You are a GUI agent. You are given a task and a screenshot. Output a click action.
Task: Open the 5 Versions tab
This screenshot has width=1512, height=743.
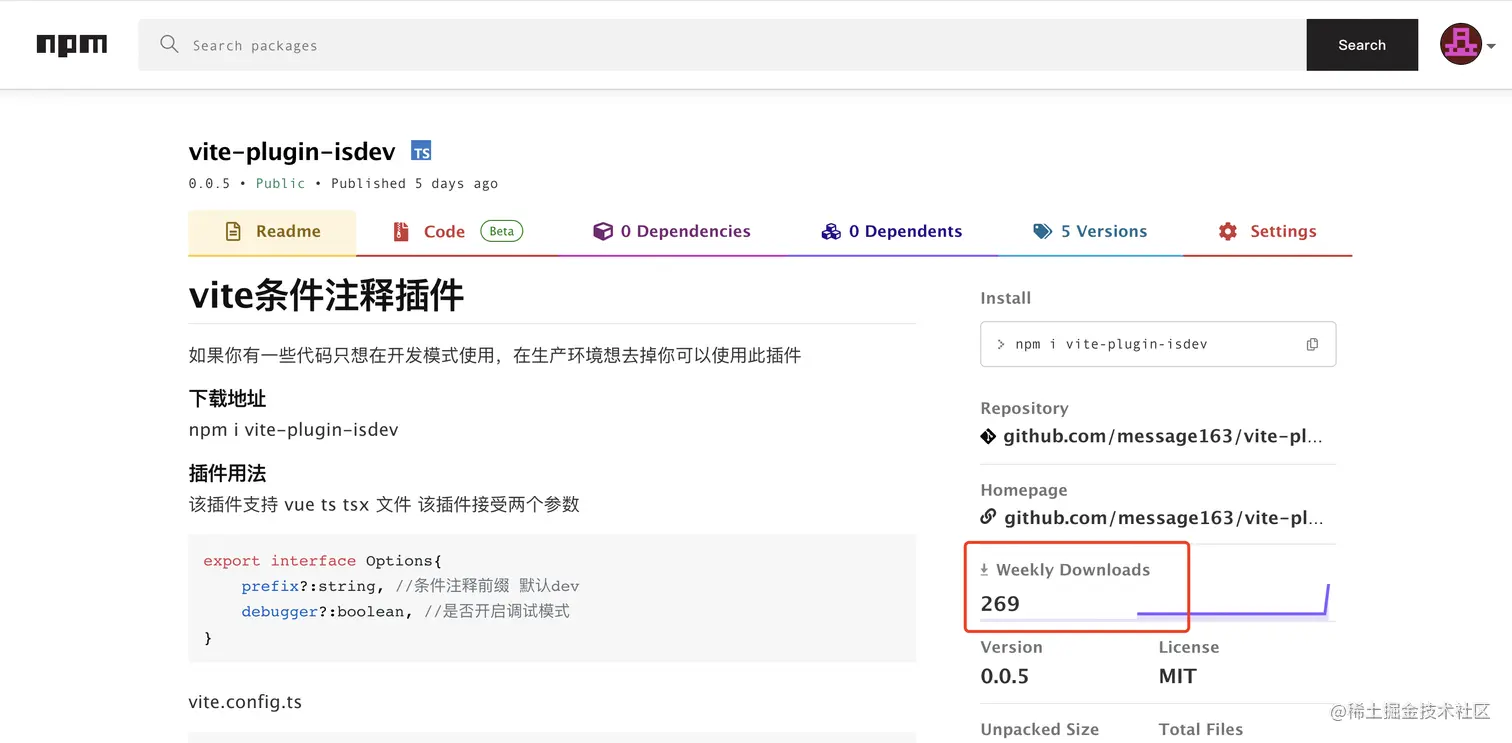1090,232
